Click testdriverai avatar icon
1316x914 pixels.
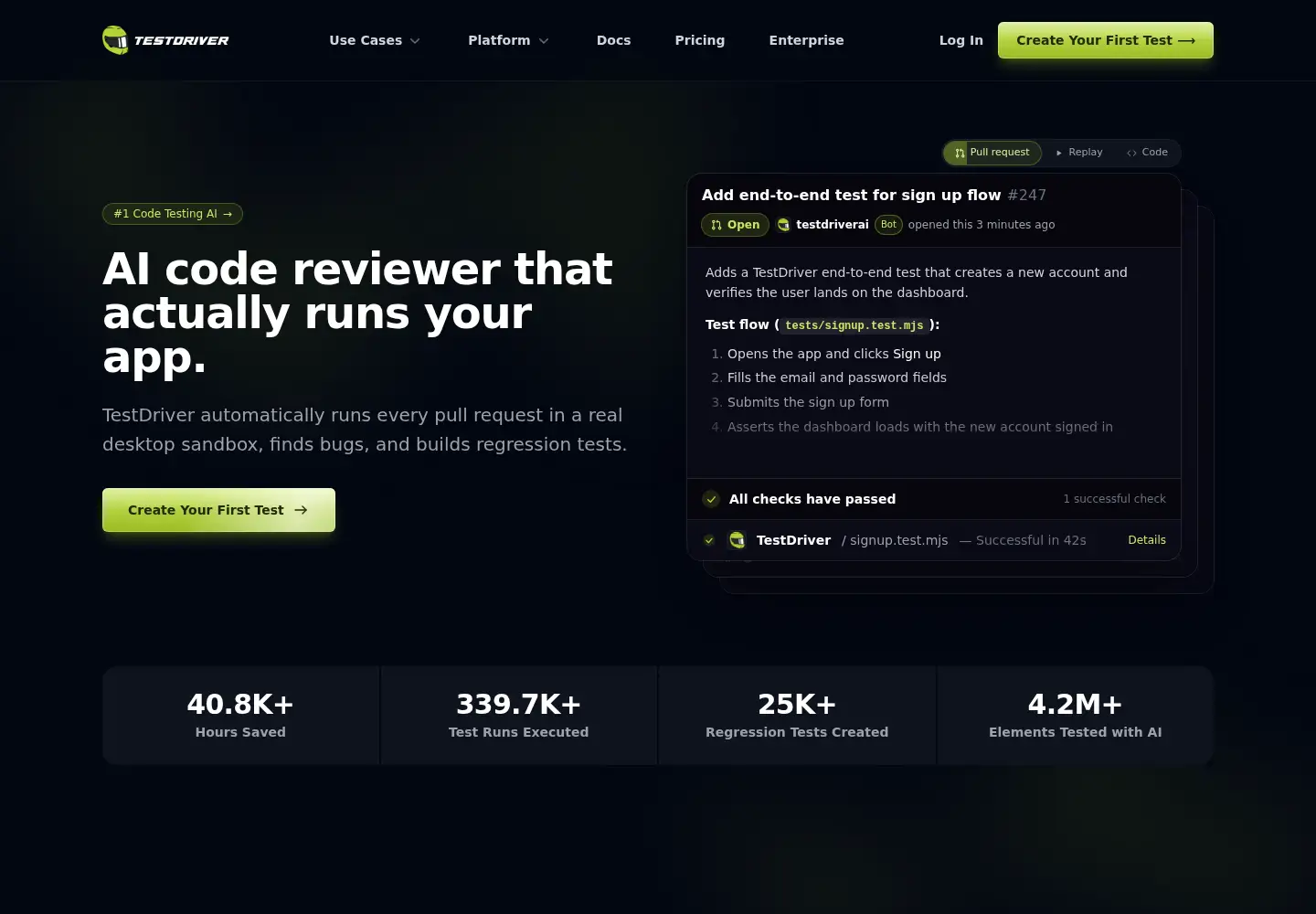(783, 225)
